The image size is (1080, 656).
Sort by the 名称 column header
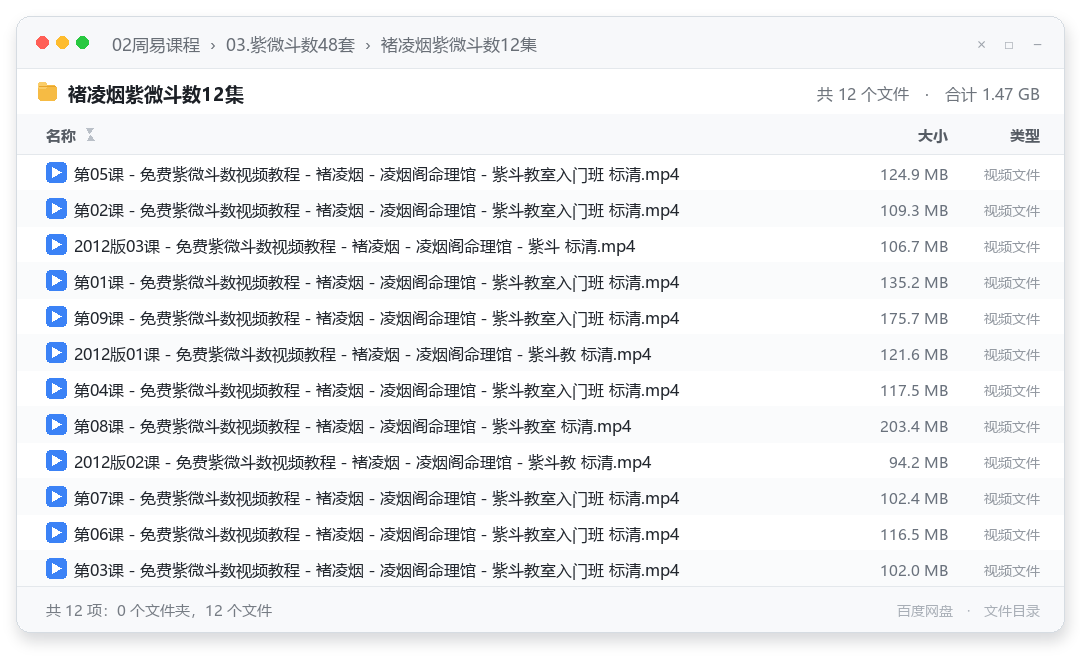[x=61, y=136]
